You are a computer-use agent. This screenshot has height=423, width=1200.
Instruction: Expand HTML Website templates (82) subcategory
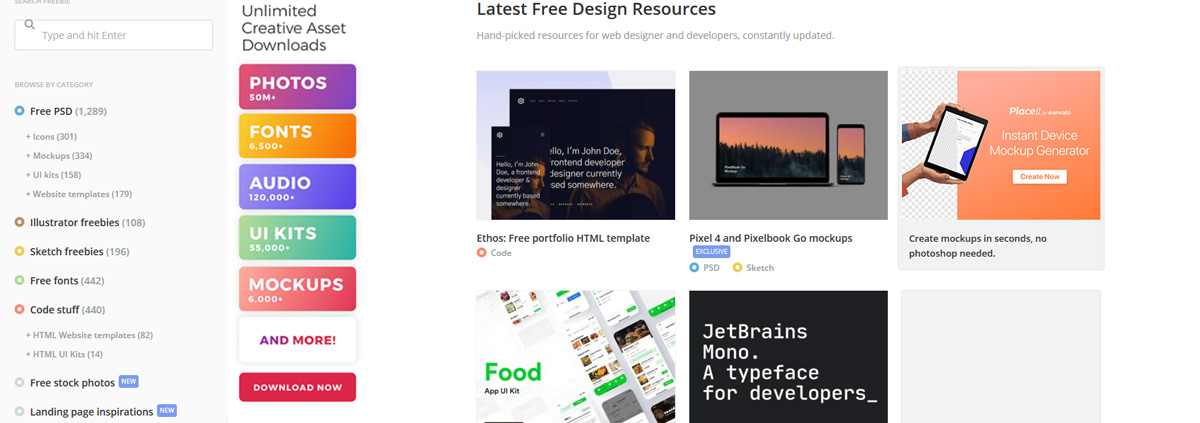[89, 335]
